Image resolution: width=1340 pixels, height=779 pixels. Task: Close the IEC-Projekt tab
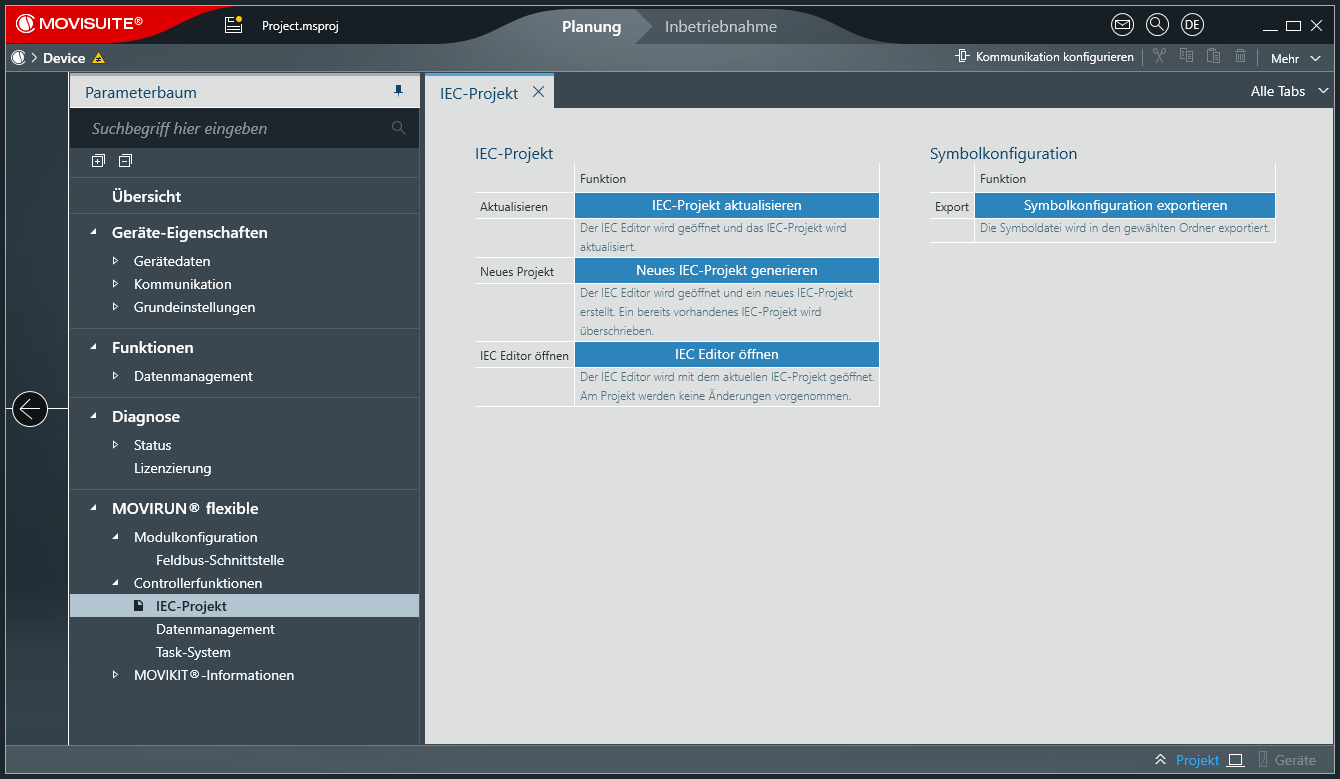pos(538,92)
